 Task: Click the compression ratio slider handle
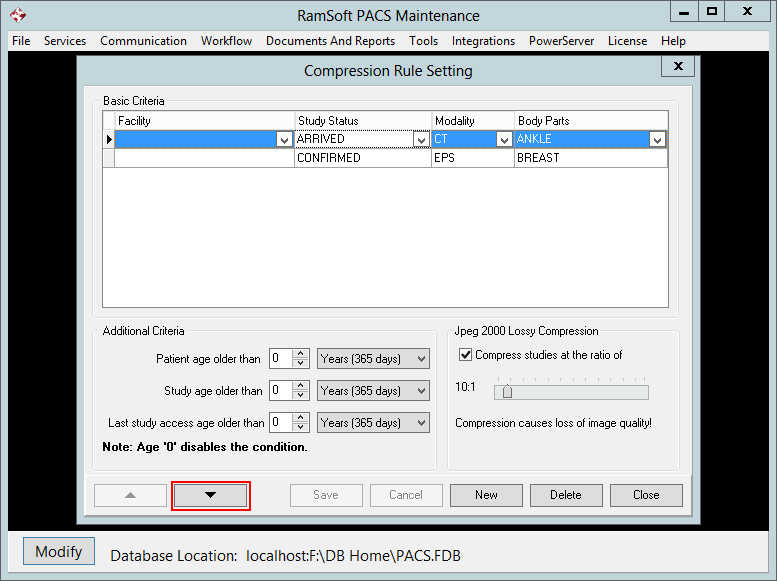point(507,392)
